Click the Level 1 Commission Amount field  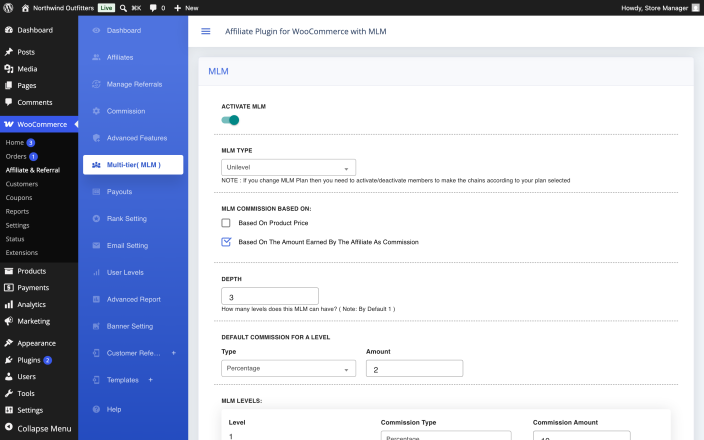(582, 436)
